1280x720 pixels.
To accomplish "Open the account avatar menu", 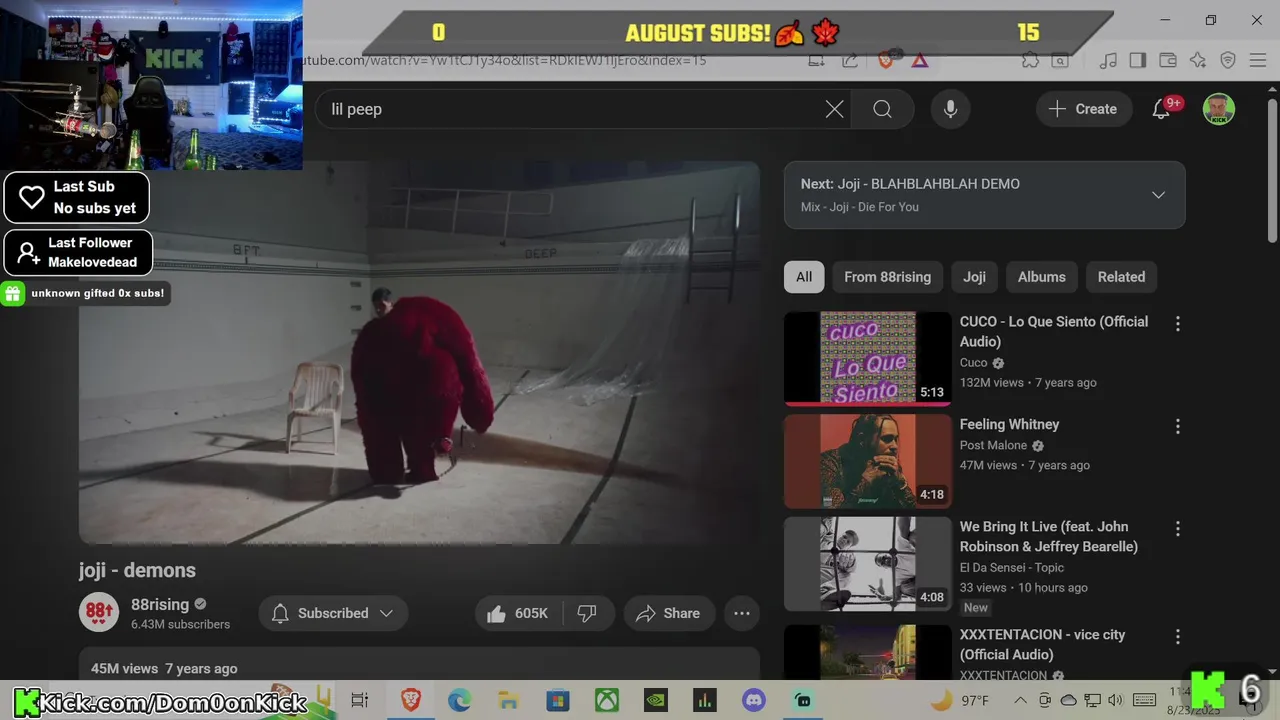I will tap(1218, 109).
